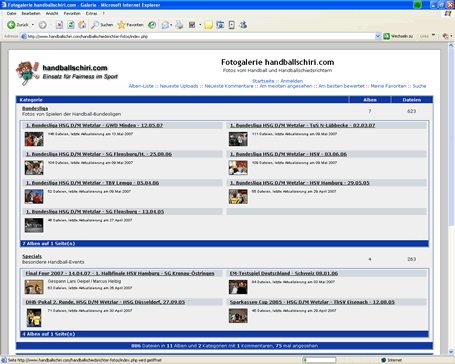
Task: Open the edit button dropdown arrow
Action: click(200, 25)
